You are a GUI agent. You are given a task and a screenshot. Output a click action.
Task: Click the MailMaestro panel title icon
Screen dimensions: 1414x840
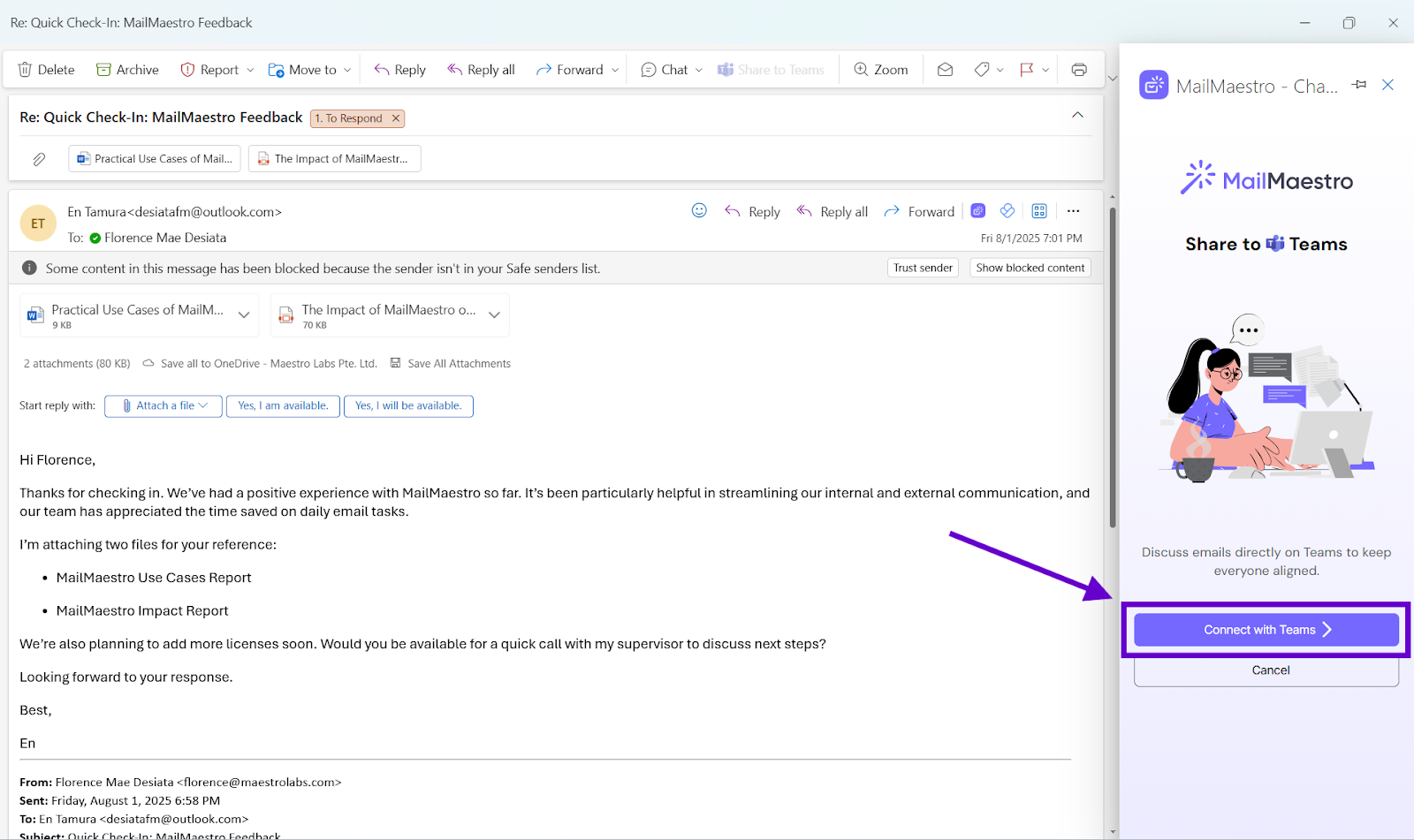click(x=1153, y=85)
